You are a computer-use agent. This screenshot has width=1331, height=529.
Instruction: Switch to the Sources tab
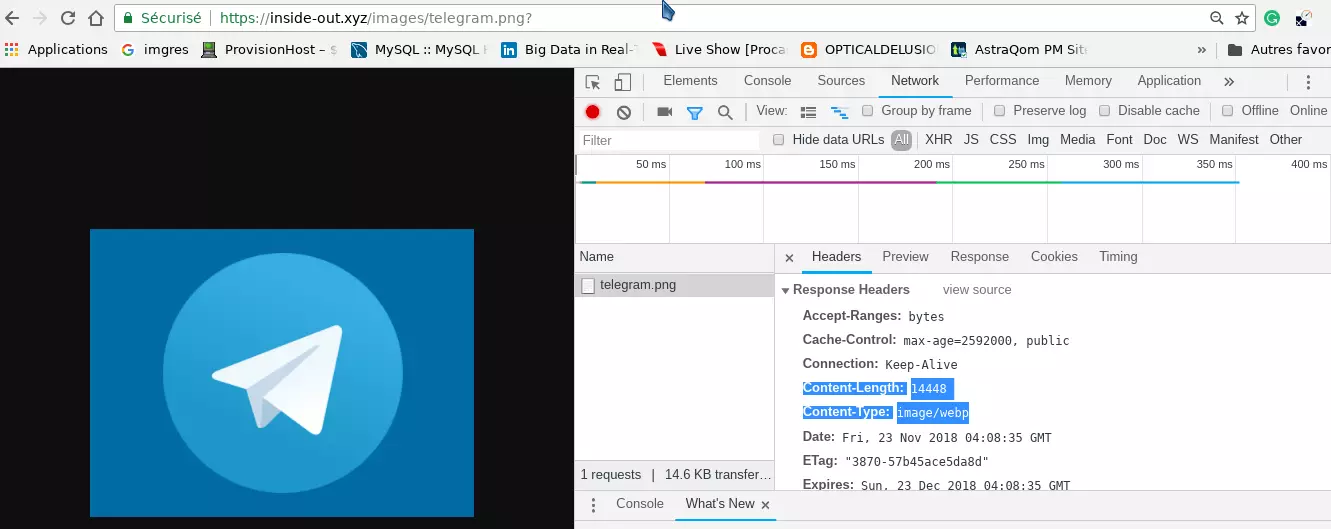[841, 81]
